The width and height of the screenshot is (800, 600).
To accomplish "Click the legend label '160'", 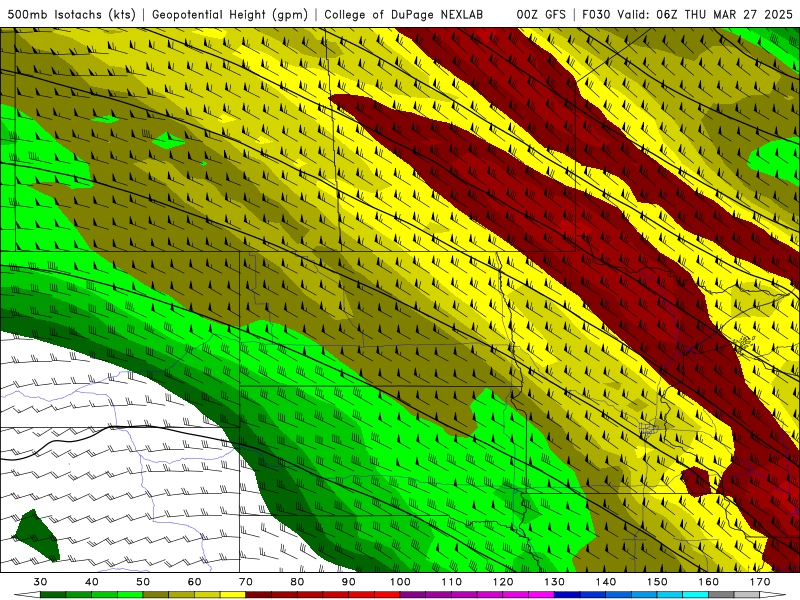I will [708, 582].
